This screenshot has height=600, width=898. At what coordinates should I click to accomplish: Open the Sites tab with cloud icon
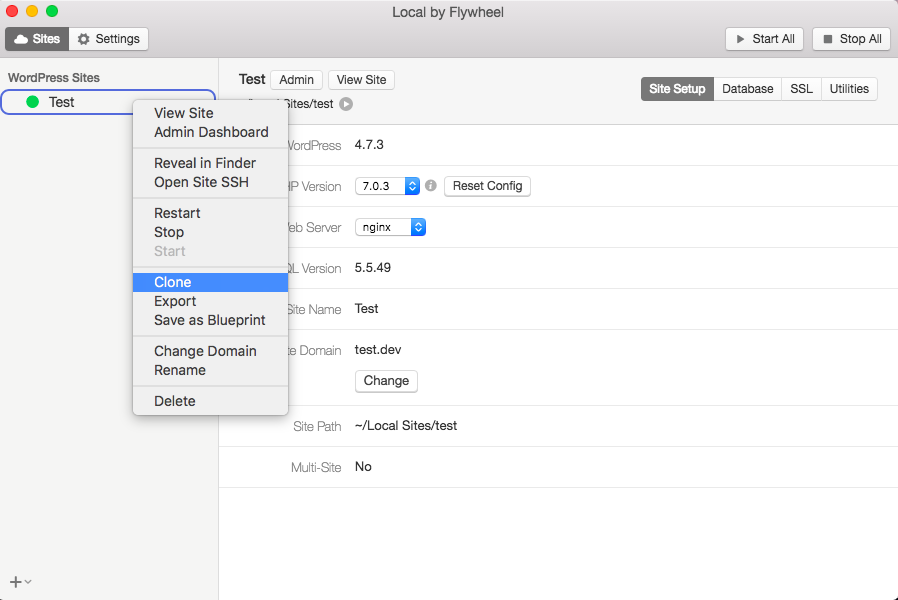point(37,39)
